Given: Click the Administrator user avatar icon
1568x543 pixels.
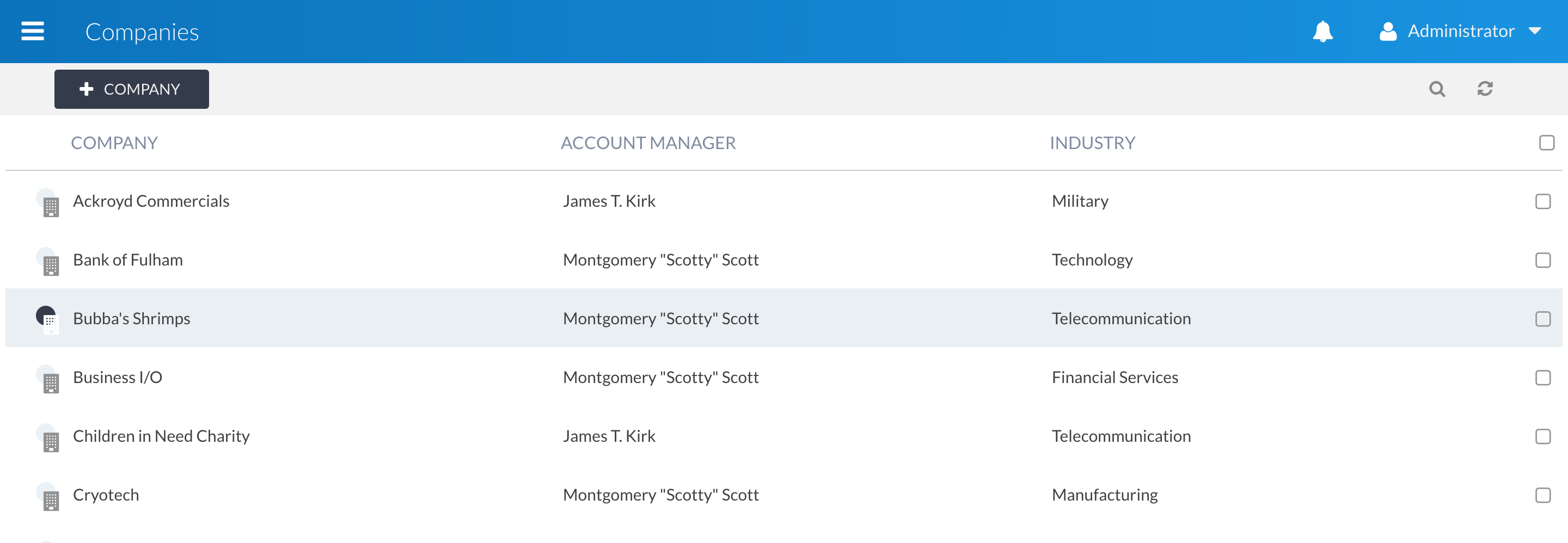Looking at the screenshot, I should pyautogui.click(x=1387, y=31).
